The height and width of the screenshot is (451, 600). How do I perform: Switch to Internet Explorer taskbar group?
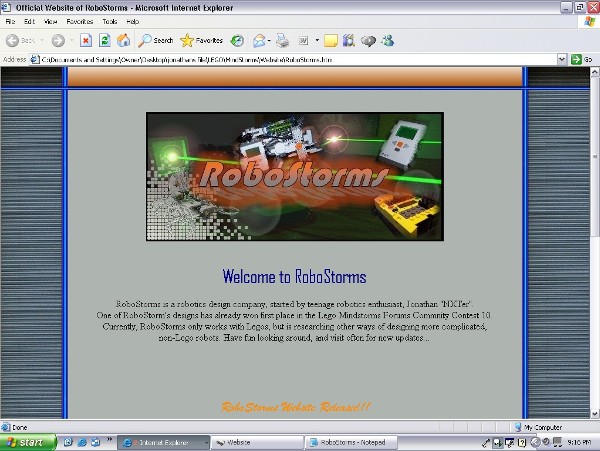[x=163, y=443]
